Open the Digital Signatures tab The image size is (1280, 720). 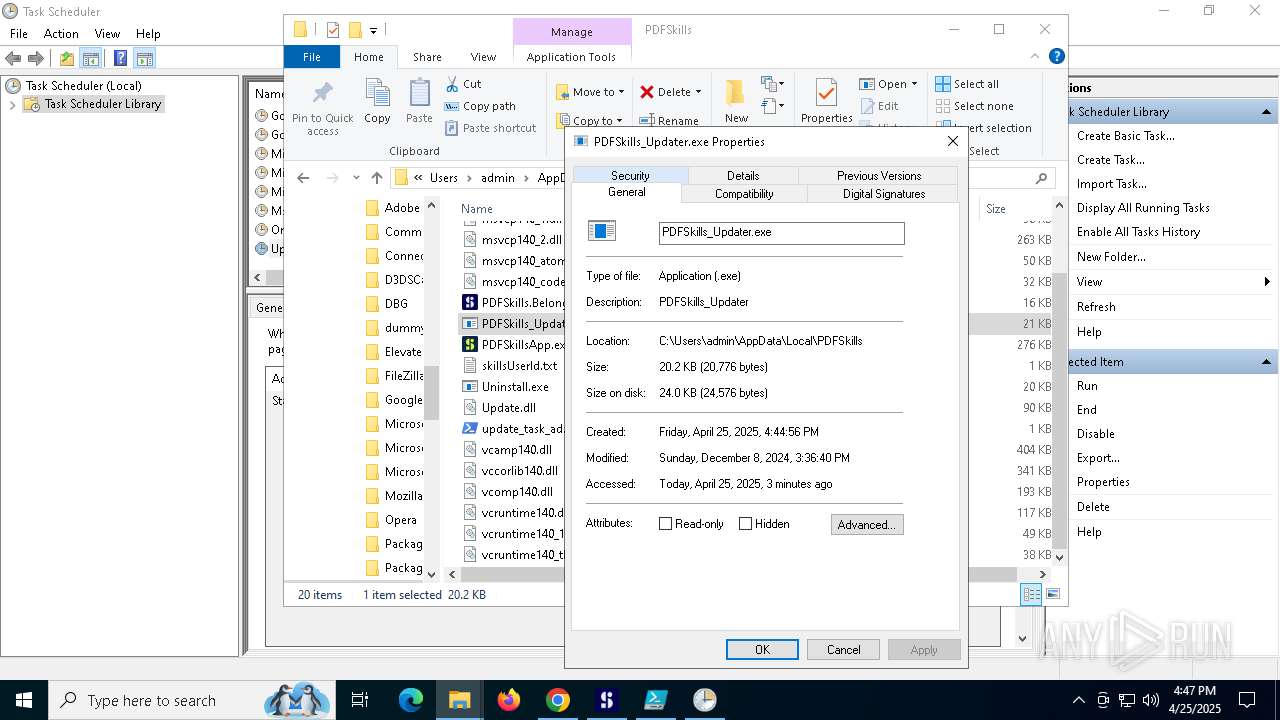click(884, 194)
